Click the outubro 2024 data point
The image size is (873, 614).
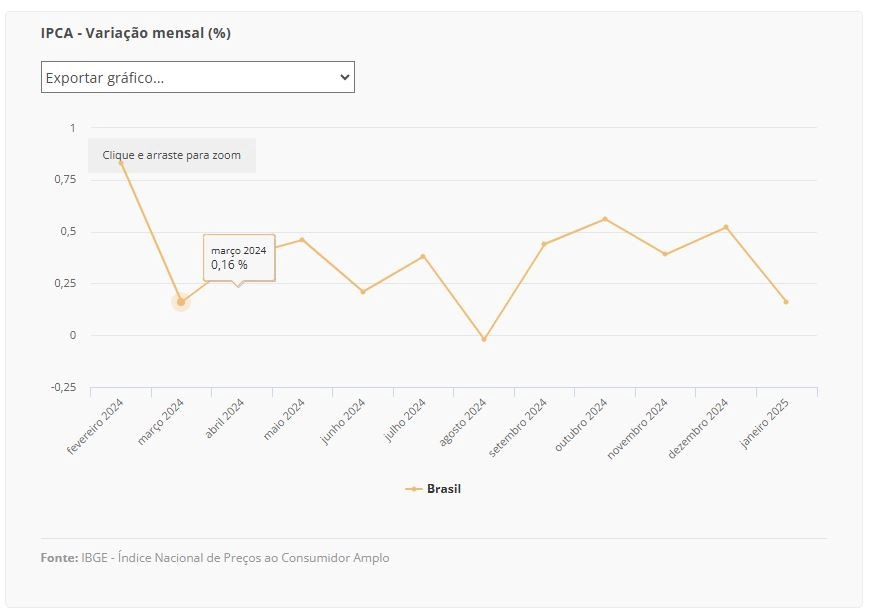tap(605, 219)
